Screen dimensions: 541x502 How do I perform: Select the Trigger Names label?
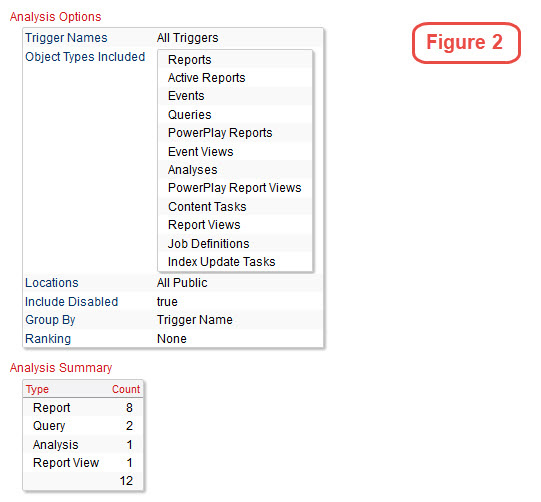[x=66, y=38]
